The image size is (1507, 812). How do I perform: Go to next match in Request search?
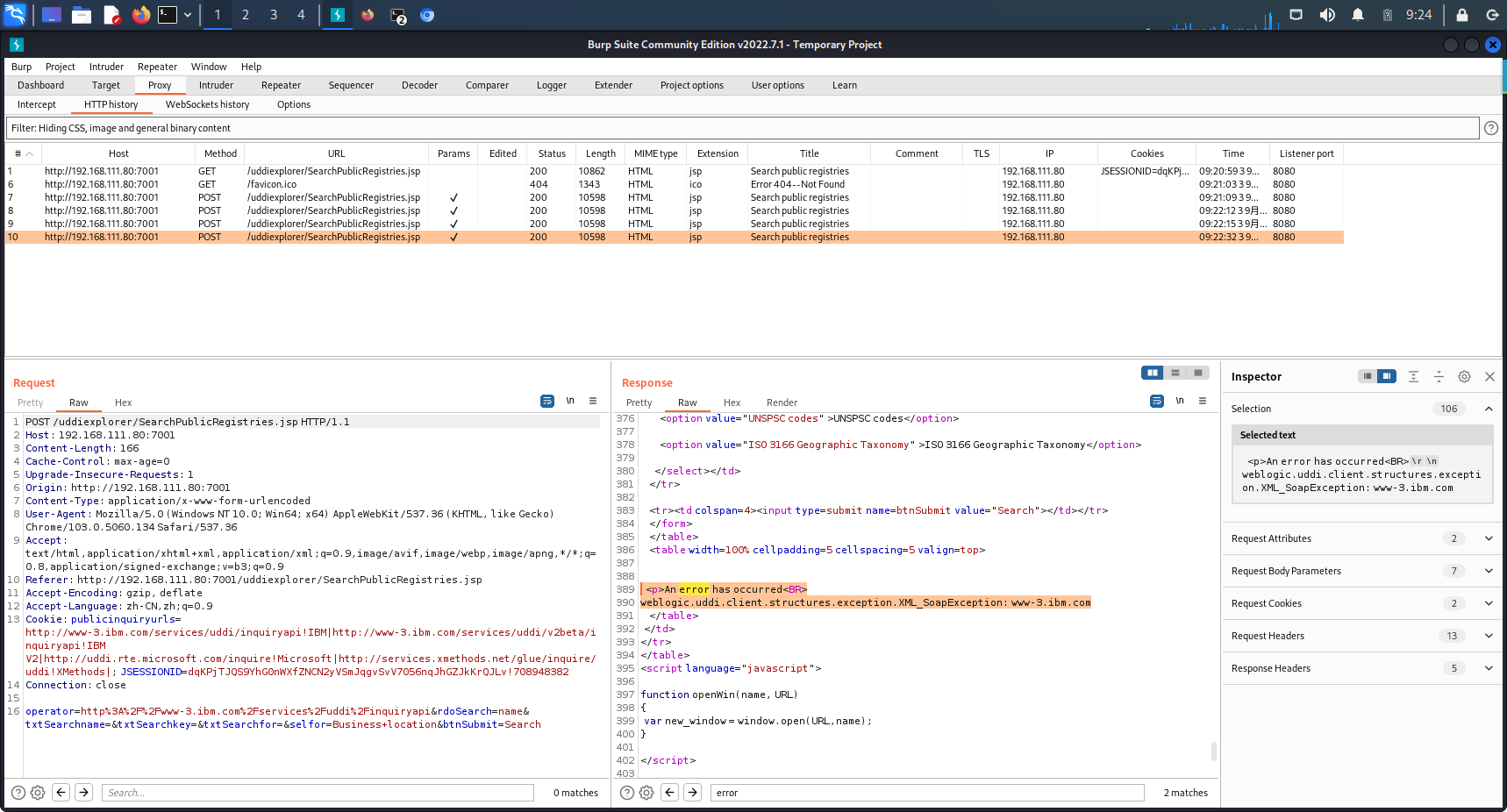click(84, 793)
